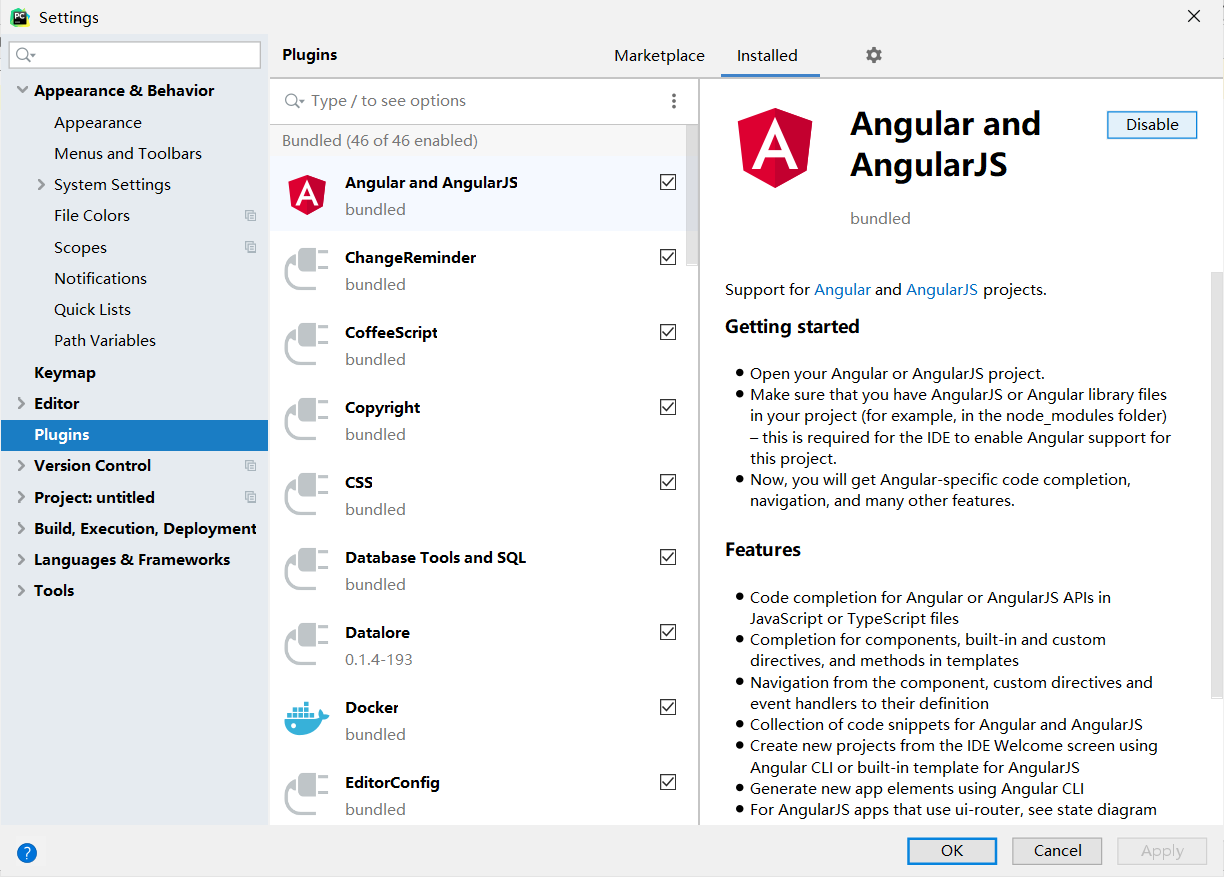Click the Bundled (46 of 46 enabled) header
The image size is (1224, 877).
coord(380,141)
